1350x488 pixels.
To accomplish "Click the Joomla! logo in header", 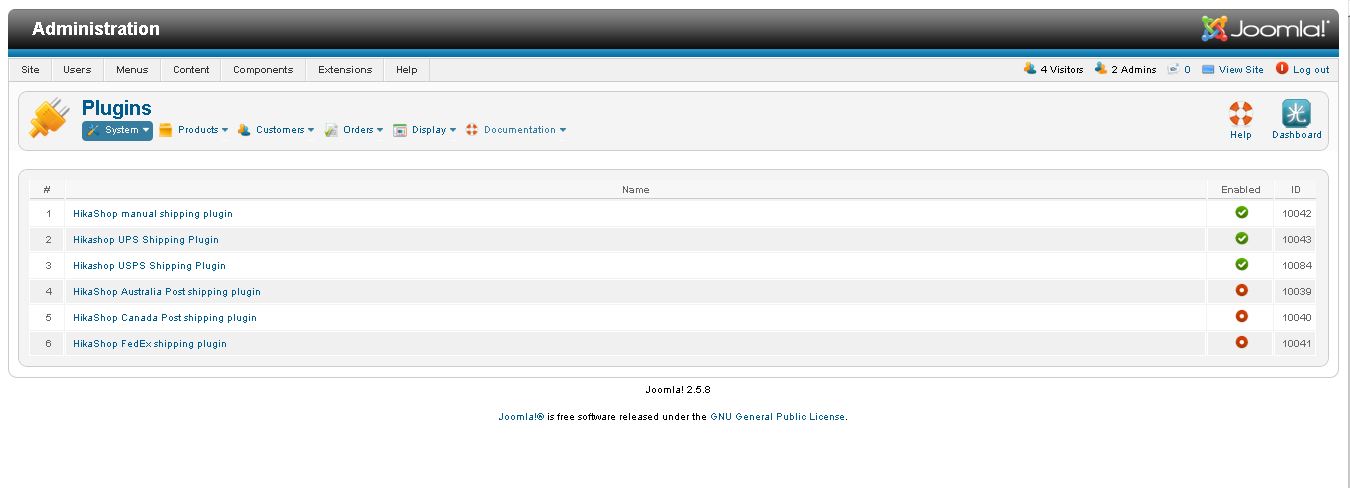I will pos(1265,28).
